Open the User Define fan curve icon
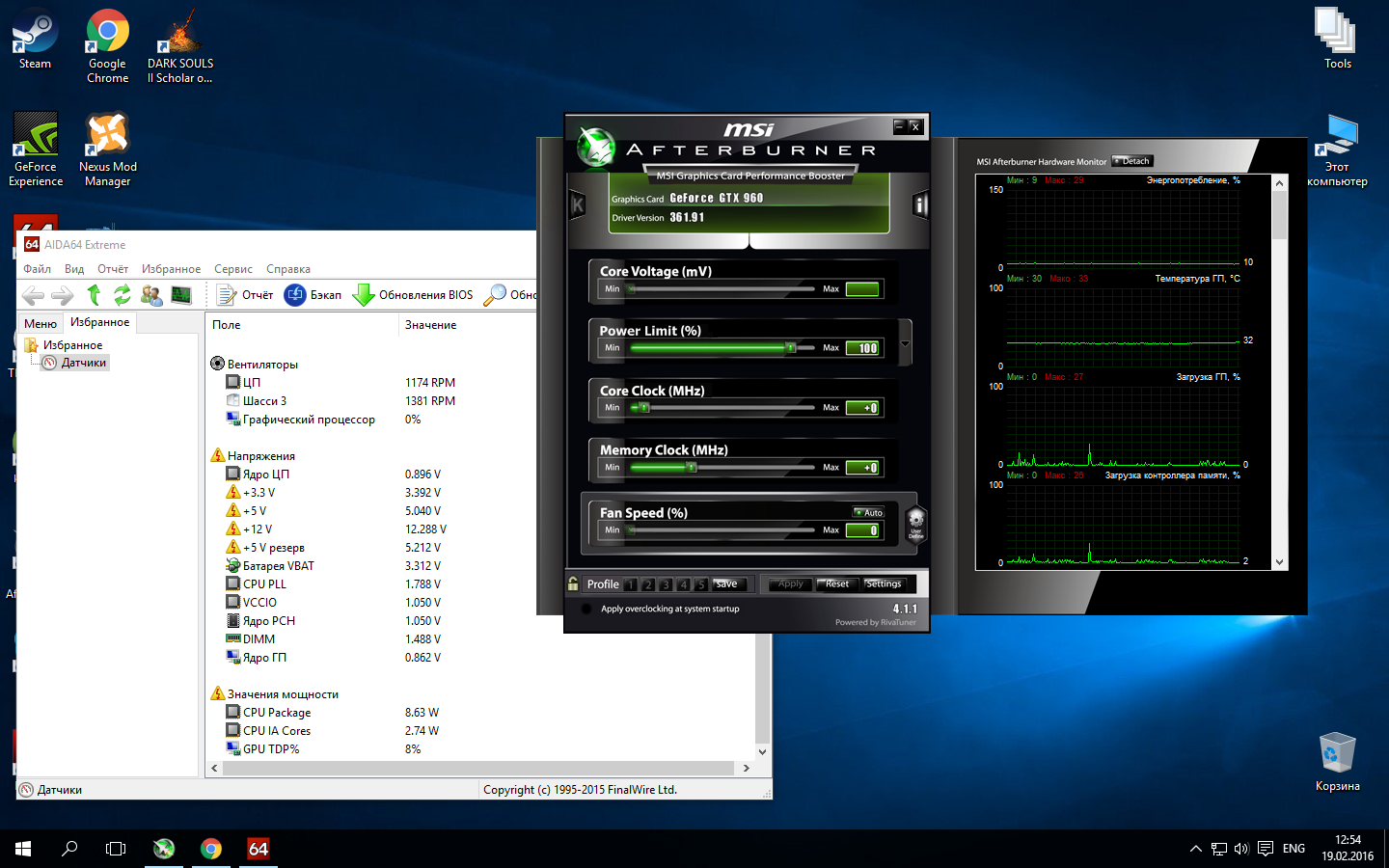 (x=915, y=524)
